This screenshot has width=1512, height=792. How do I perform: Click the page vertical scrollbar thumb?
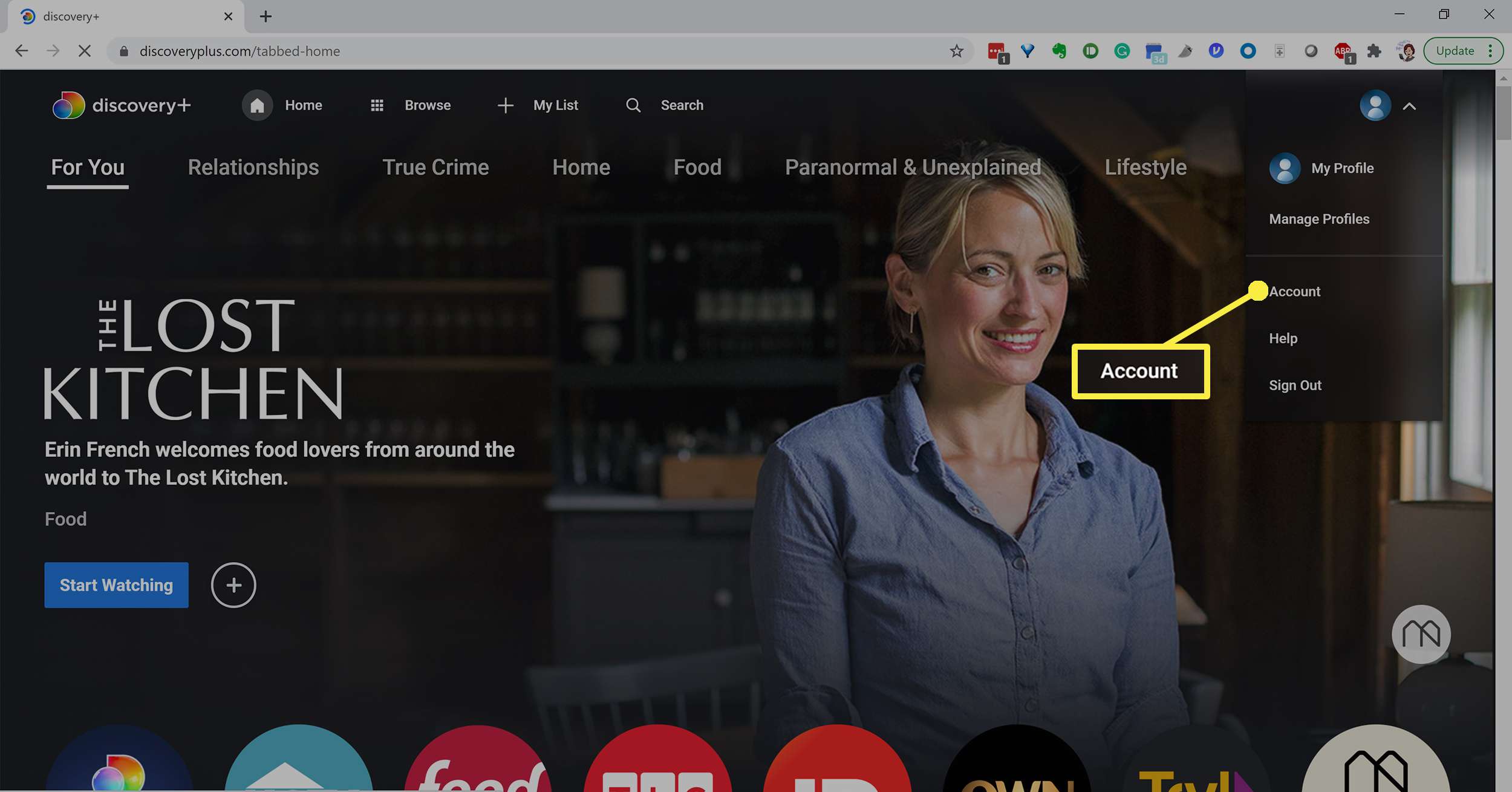(1503, 113)
